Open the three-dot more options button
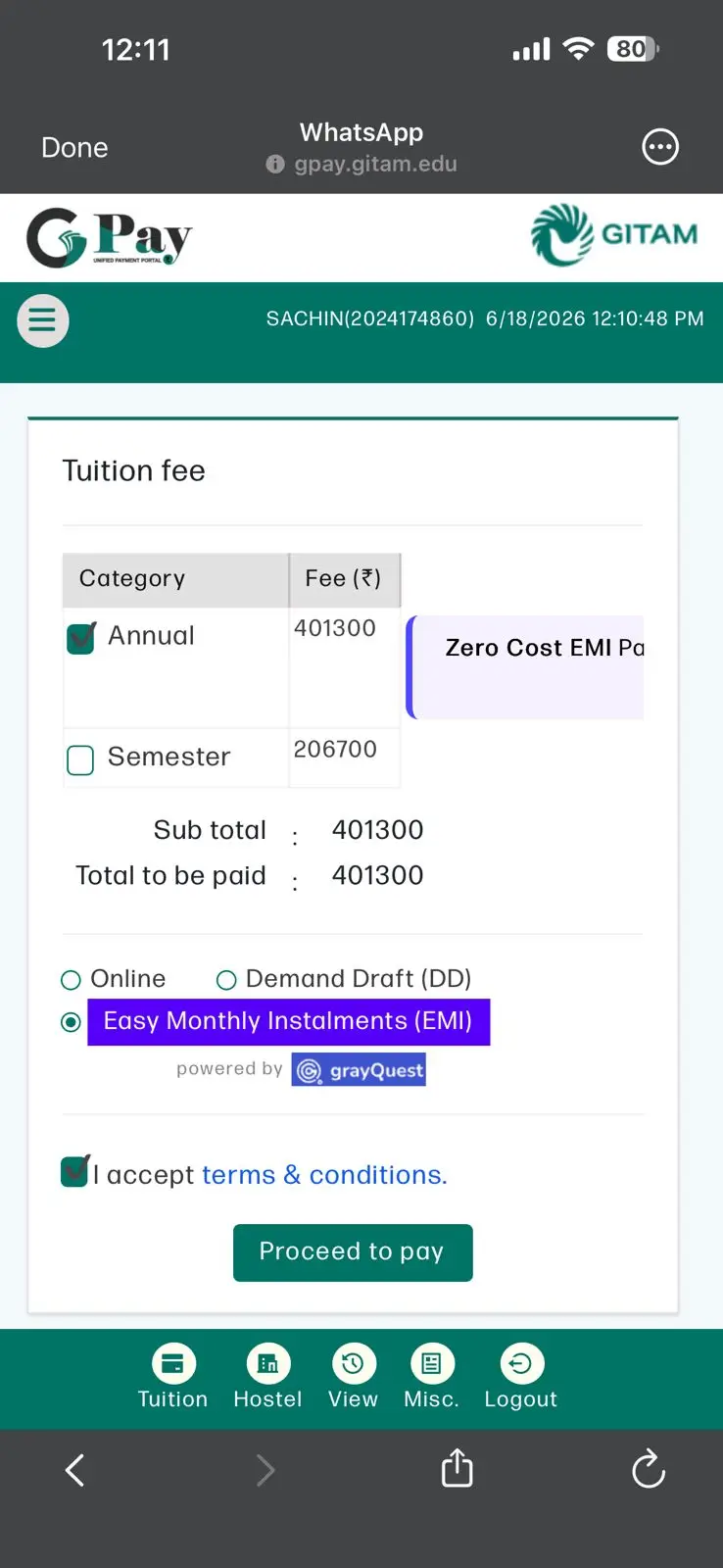The height and width of the screenshot is (1568, 723). click(660, 147)
